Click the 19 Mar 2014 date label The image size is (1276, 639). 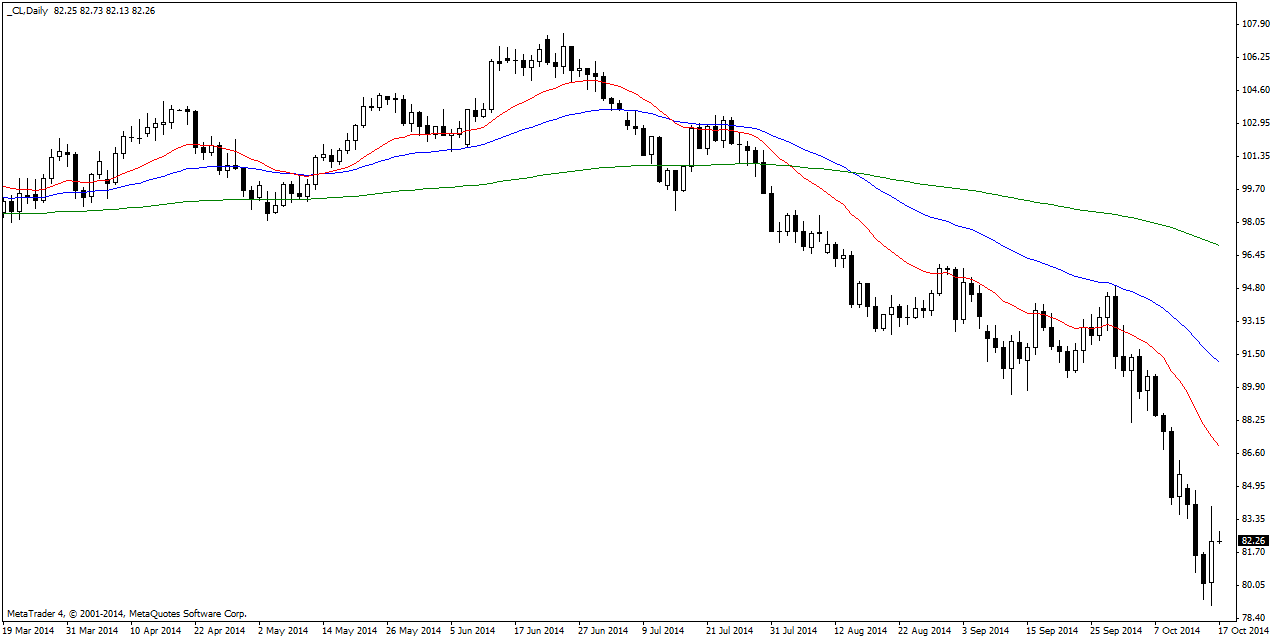[28, 631]
